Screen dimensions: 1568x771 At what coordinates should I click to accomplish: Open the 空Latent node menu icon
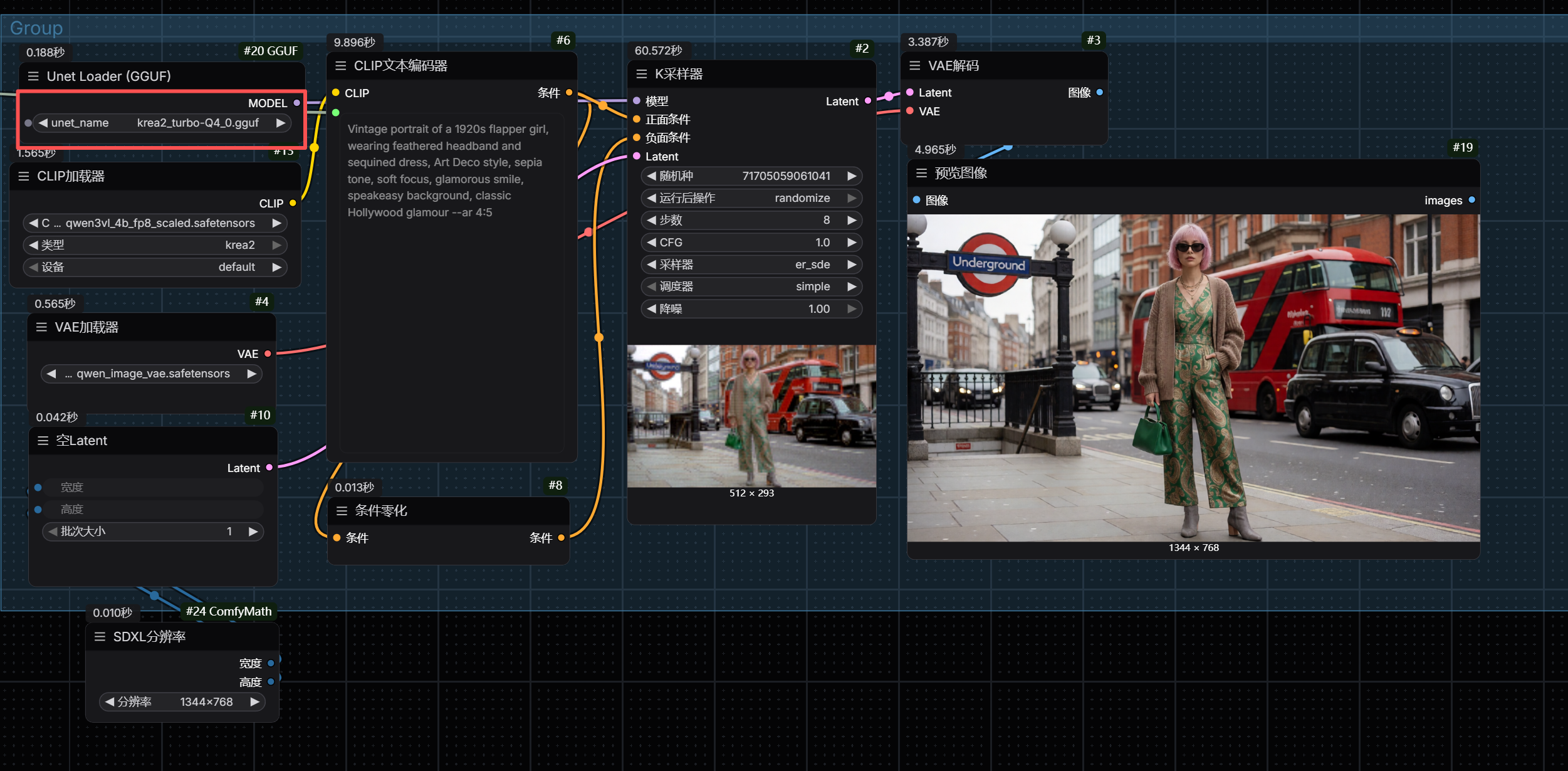(x=43, y=441)
